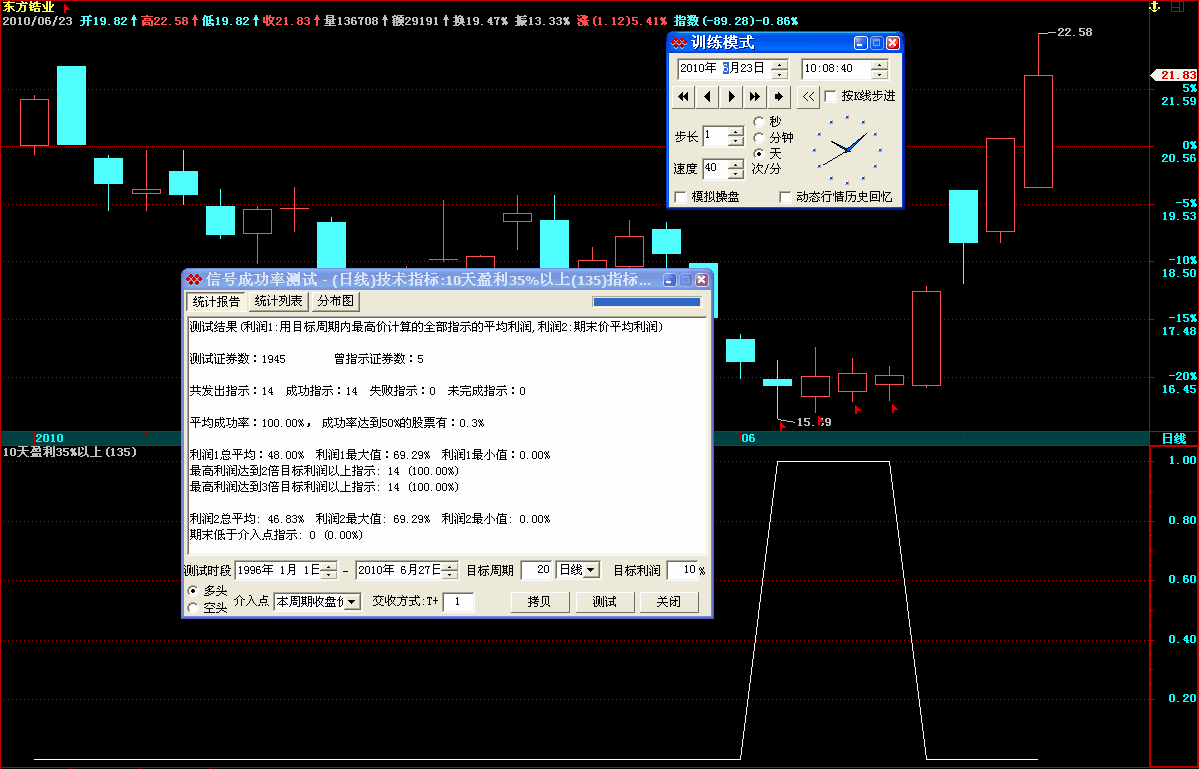Enable the 按K线步进 checkbox
Image resolution: width=1199 pixels, height=769 pixels.
(x=830, y=97)
